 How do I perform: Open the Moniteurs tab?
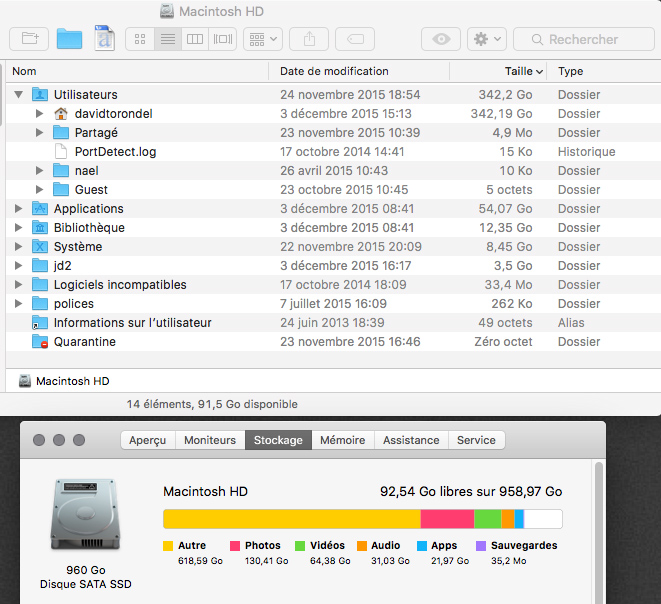tap(210, 440)
